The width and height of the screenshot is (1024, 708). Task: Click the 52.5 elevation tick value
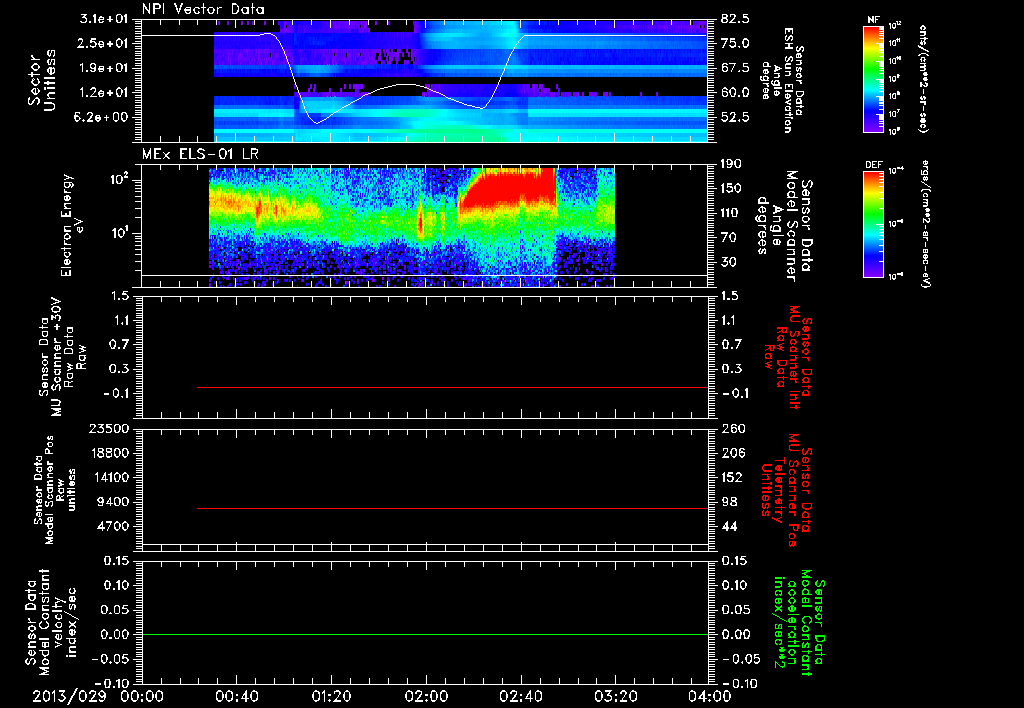tap(735, 118)
